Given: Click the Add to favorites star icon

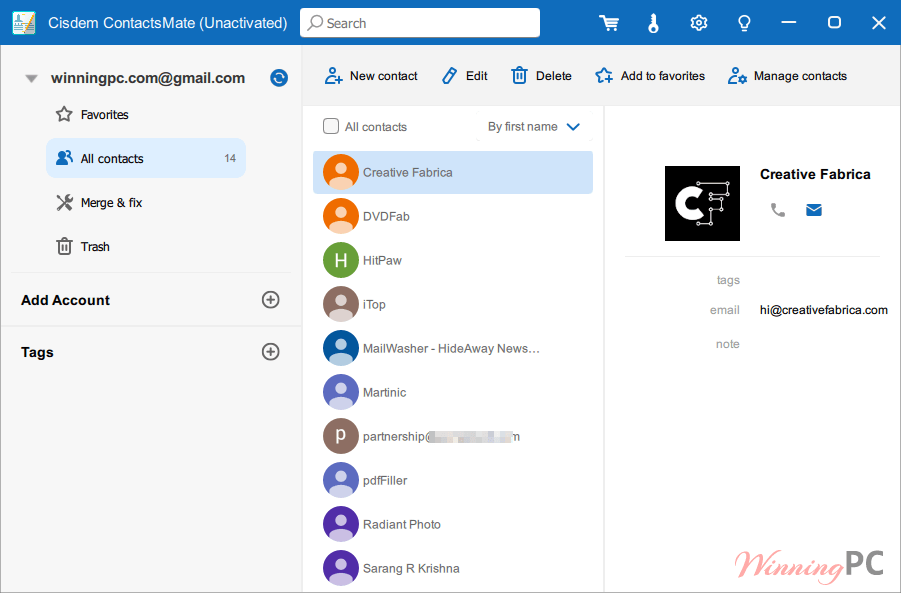Looking at the screenshot, I should pos(604,76).
